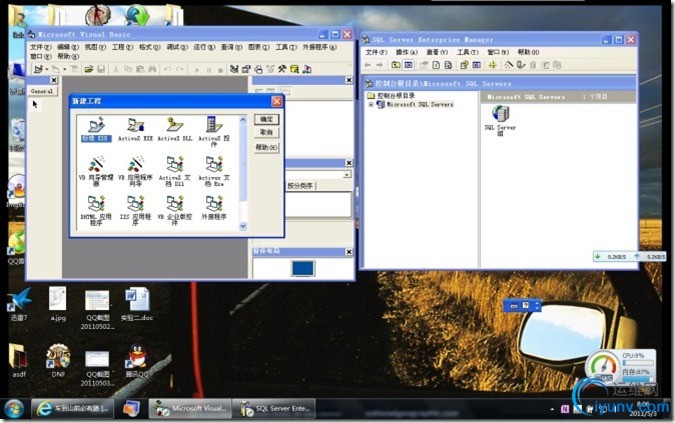Screen dimensions: 675x423
Task: Click Undo arrow in Visual Basic toolbar
Action: (x=167, y=69)
